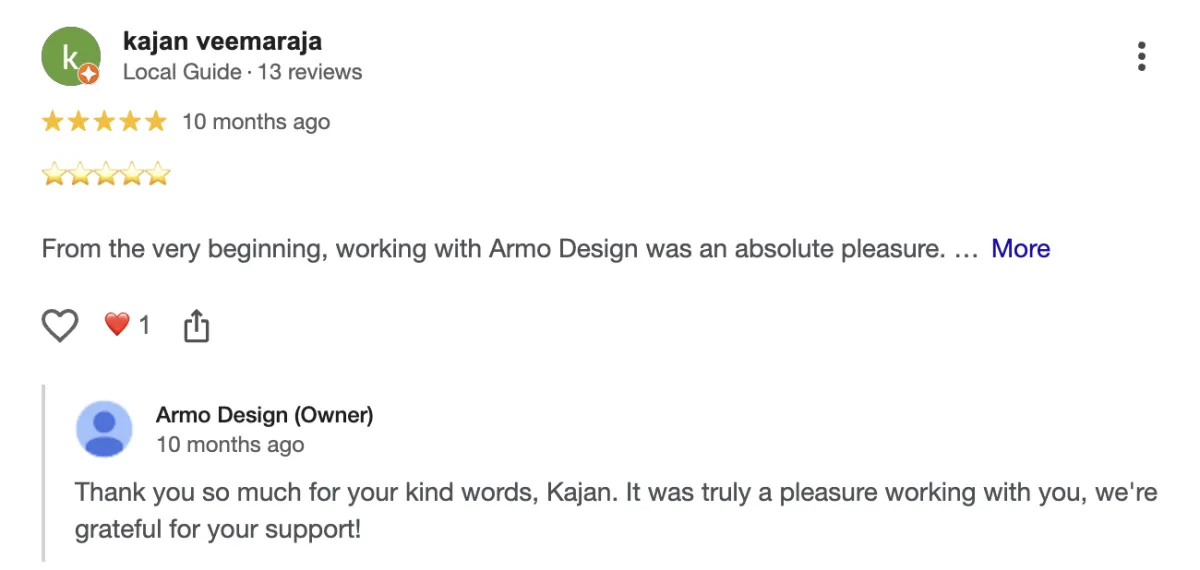Open the 'Armo Design (Owner)' name
The height and width of the screenshot is (570, 1200).
(264, 415)
